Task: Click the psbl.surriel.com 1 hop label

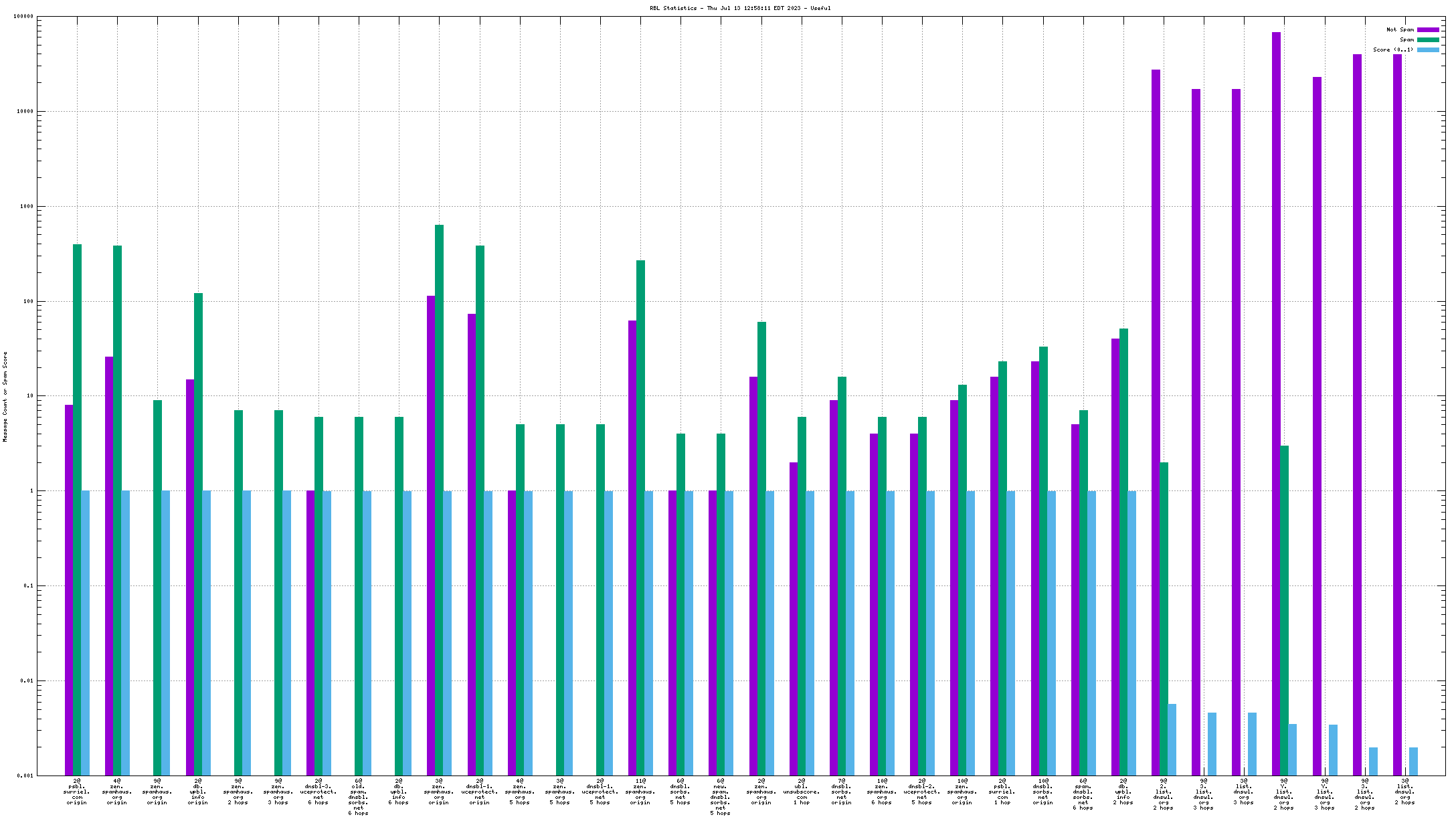Action: pyautogui.click(x=1002, y=792)
